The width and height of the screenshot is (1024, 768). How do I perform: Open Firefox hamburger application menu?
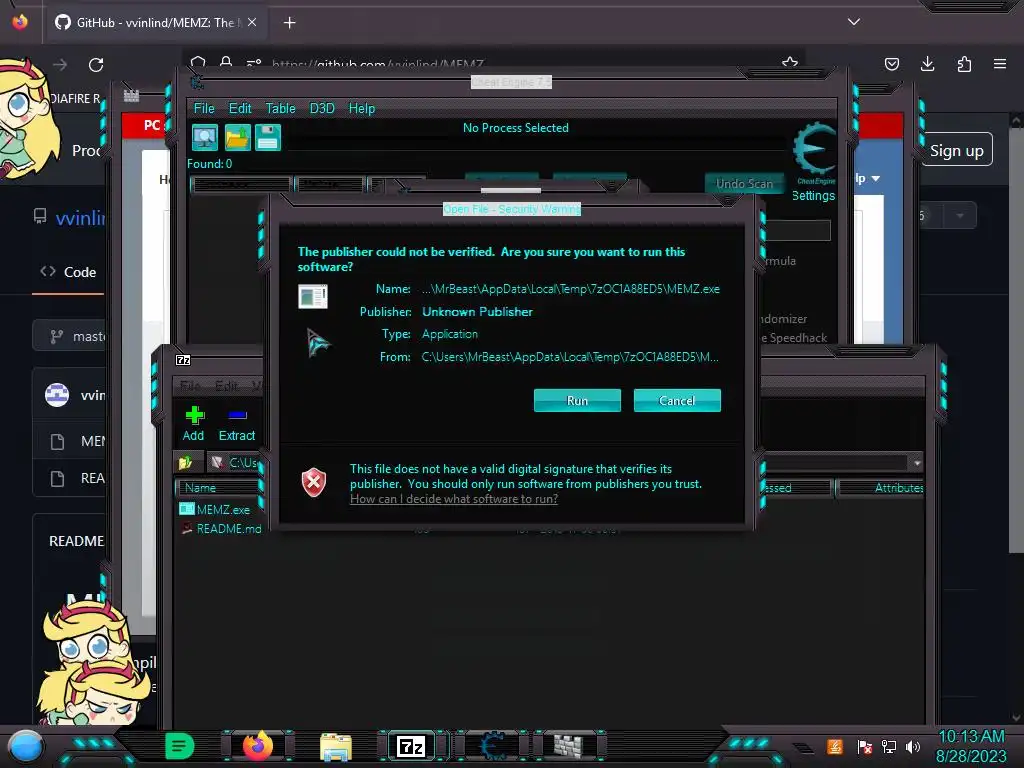pyautogui.click(x=1000, y=64)
